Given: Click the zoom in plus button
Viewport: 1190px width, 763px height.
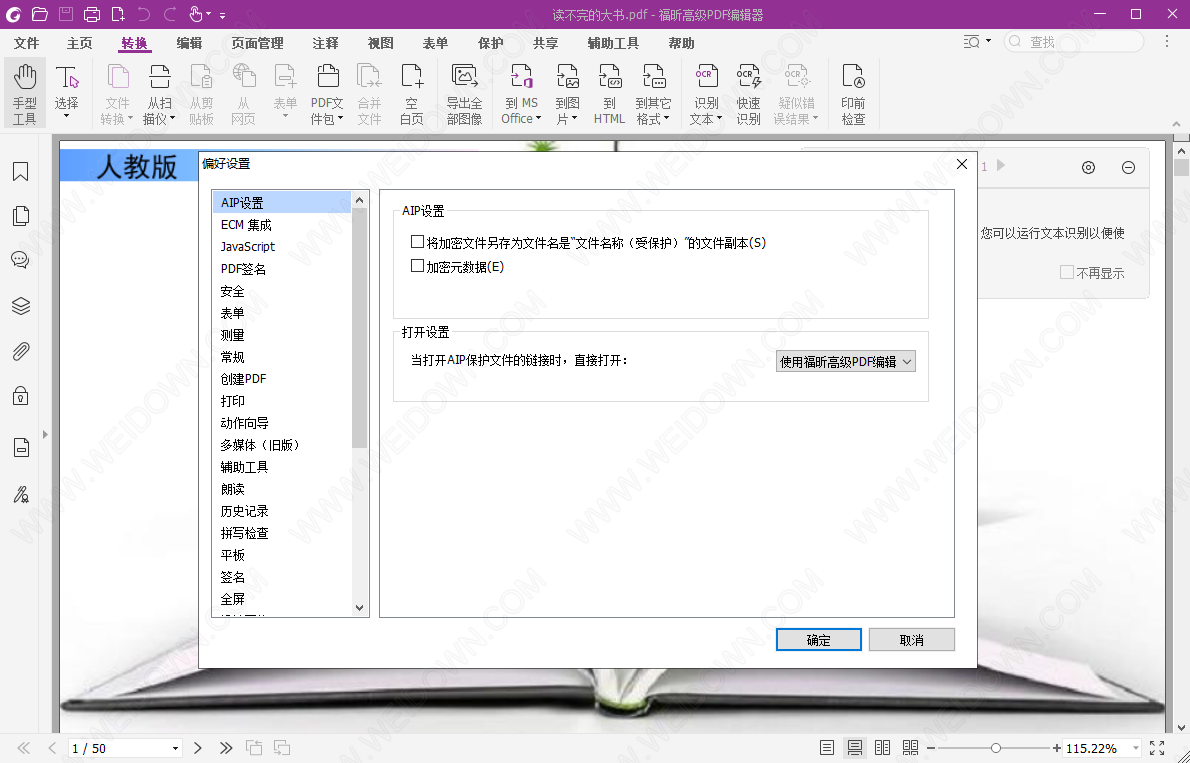Looking at the screenshot, I should tap(1056, 748).
